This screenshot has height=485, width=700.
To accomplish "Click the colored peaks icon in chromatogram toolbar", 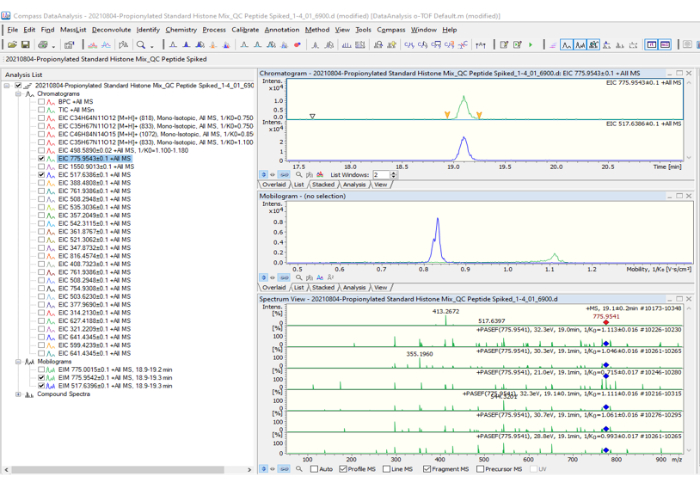I will (320, 175).
